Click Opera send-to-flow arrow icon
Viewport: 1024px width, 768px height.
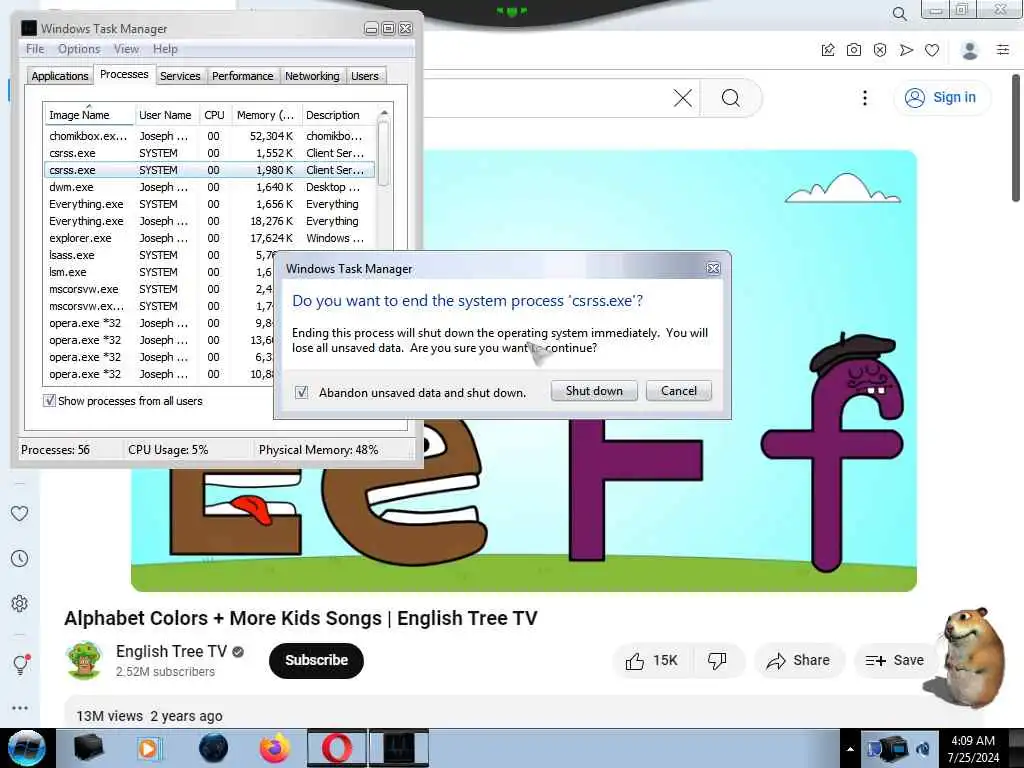[x=906, y=50]
